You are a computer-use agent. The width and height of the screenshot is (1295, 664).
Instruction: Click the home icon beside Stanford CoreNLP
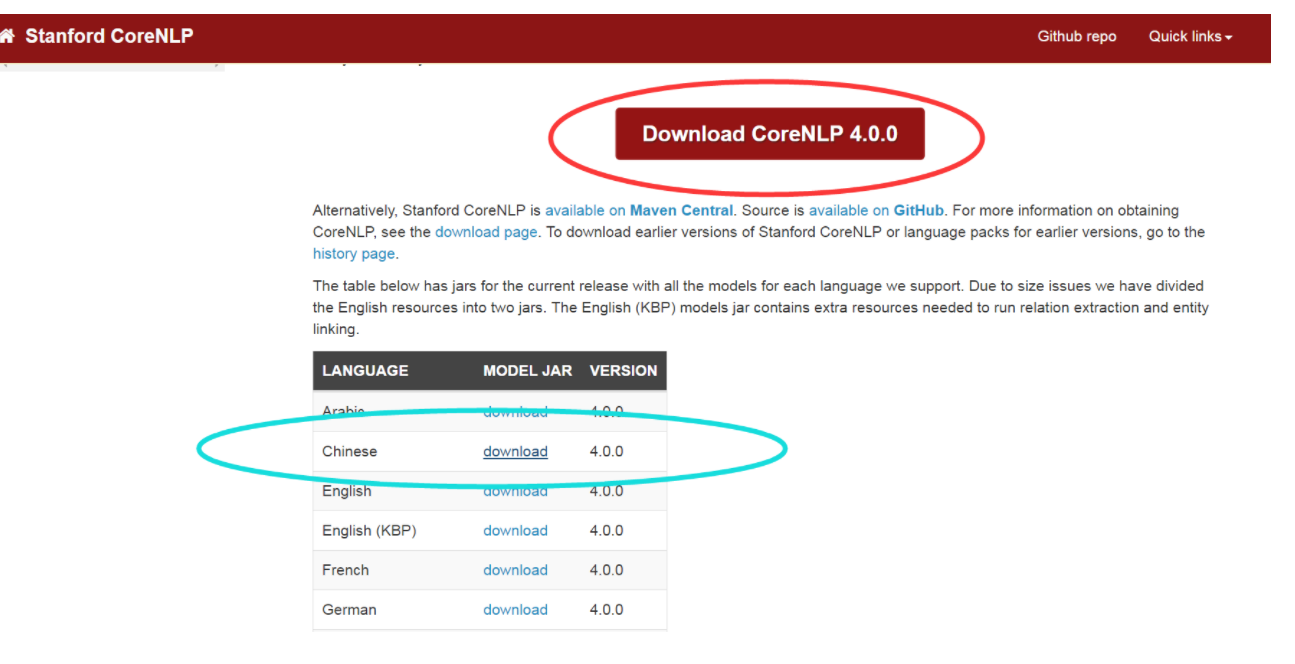pos(7,36)
